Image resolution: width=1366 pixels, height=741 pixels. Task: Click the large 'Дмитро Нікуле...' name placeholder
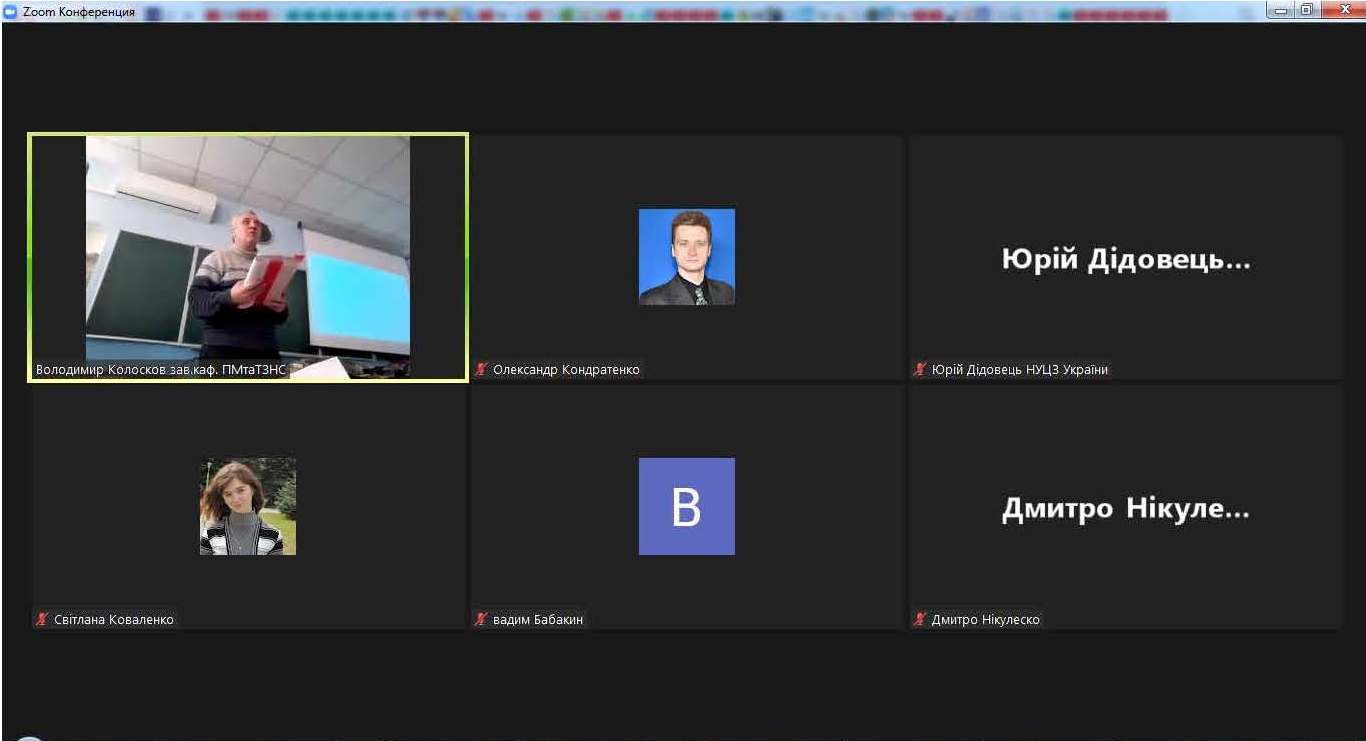coord(1125,509)
